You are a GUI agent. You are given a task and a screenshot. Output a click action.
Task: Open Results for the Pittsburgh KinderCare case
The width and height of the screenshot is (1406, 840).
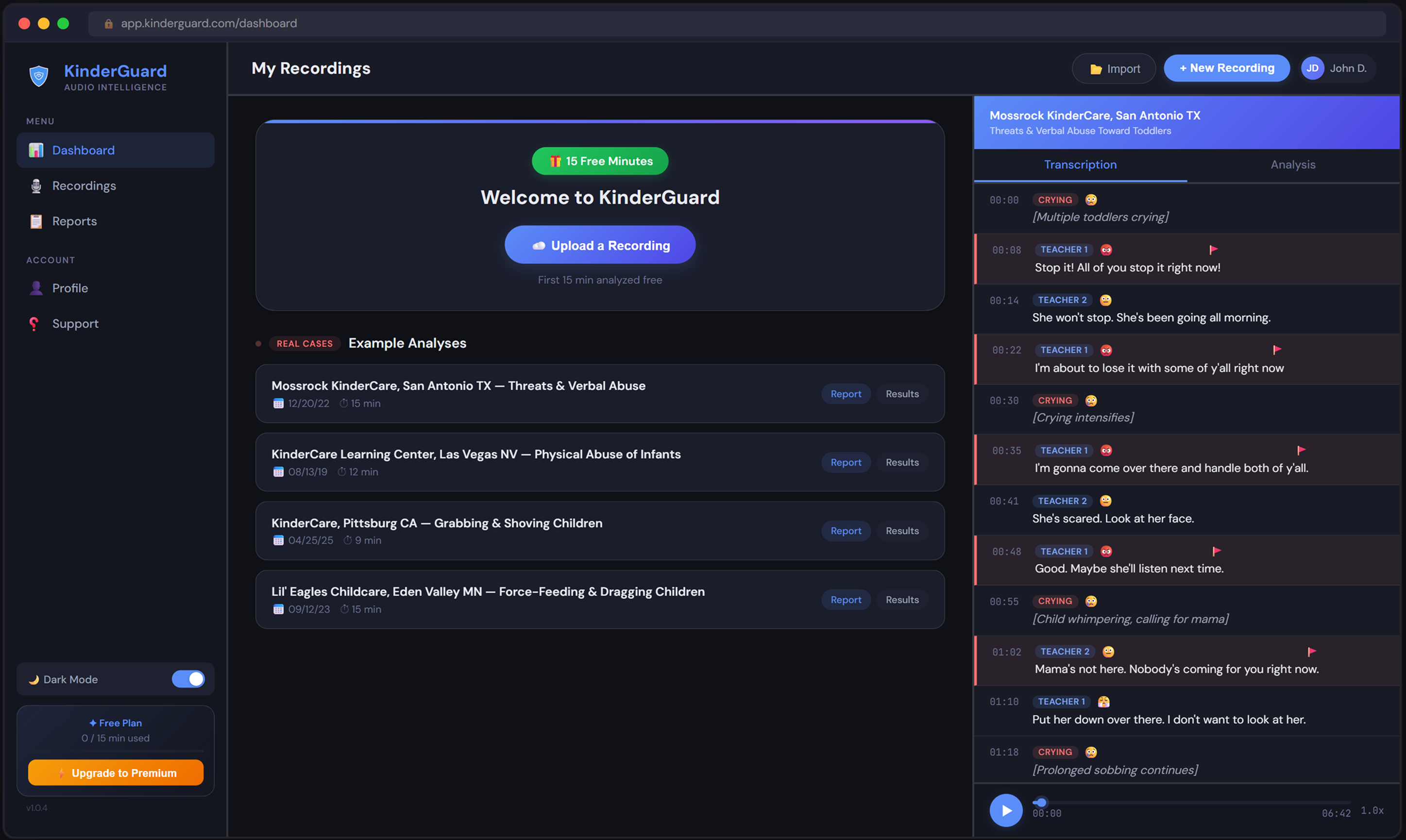point(902,530)
